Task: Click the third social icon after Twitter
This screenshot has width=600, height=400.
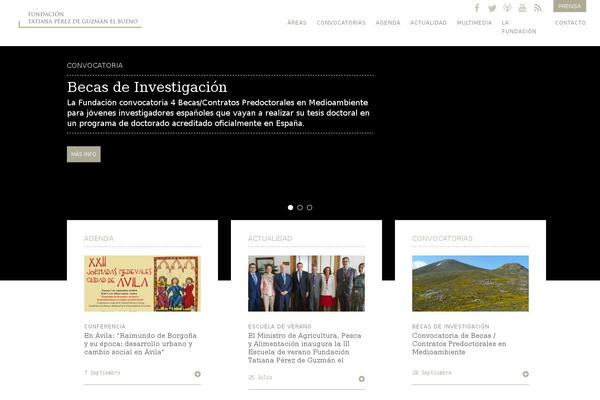Action: [x=507, y=8]
